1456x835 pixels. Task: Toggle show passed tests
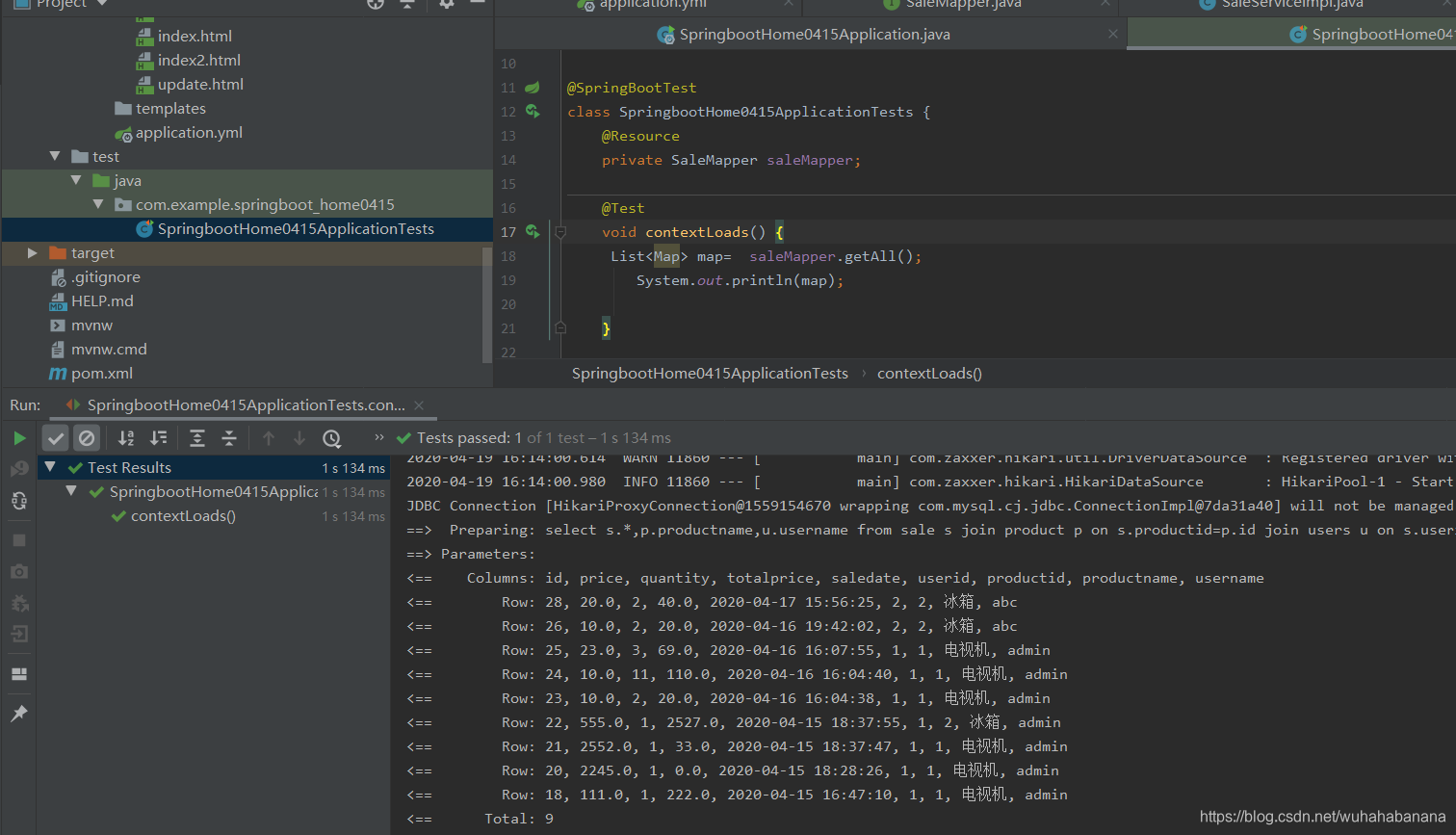pos(56,438)
